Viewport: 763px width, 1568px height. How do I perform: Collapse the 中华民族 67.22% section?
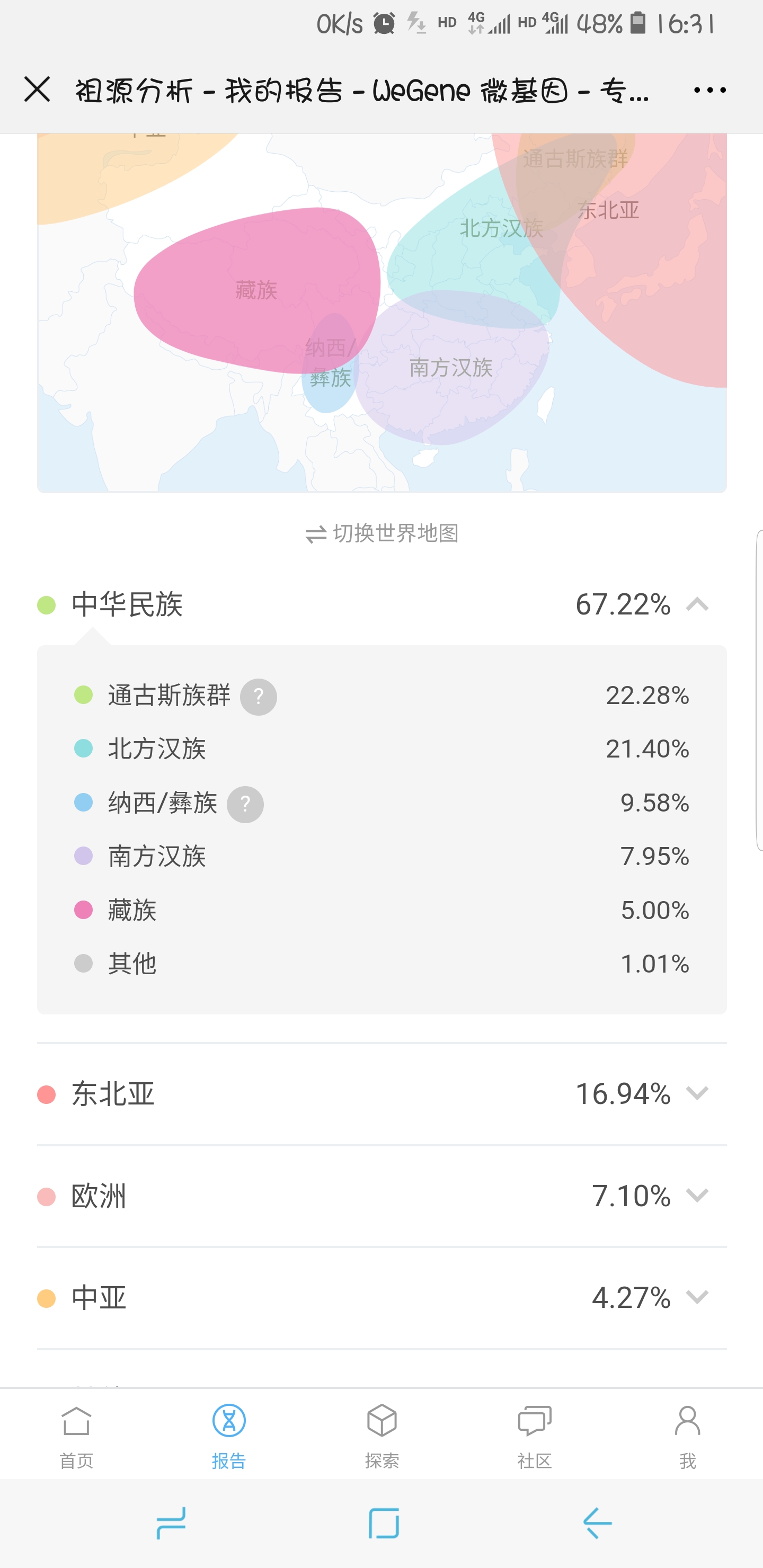point(697,604)
